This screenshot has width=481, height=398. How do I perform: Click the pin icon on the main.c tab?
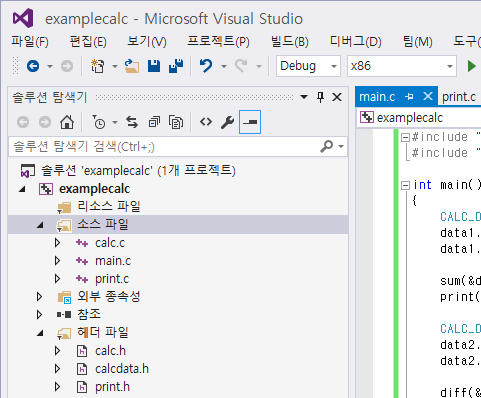(x=409, y=97)
